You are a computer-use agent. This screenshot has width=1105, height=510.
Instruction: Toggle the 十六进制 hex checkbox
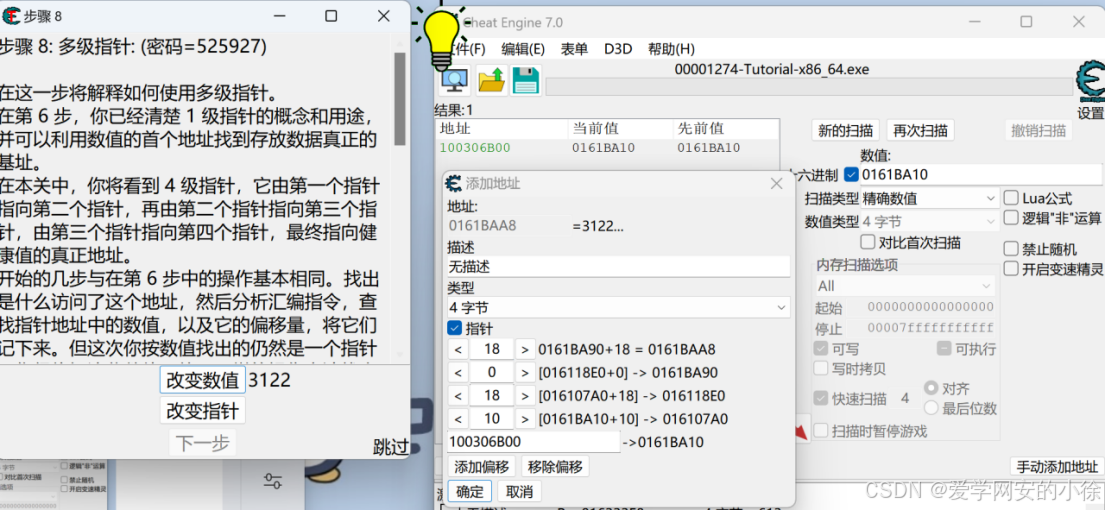[851, 175]
